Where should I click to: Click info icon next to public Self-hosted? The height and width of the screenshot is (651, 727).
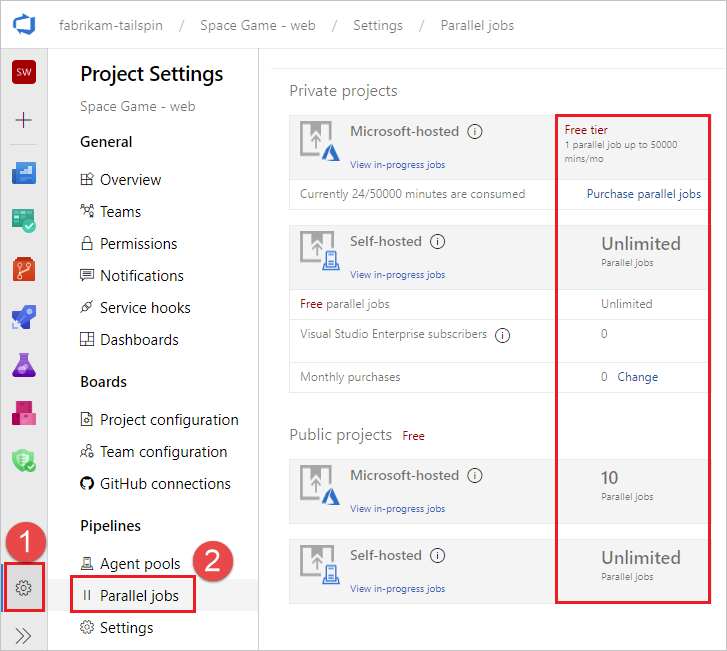[x=437, y=555]
